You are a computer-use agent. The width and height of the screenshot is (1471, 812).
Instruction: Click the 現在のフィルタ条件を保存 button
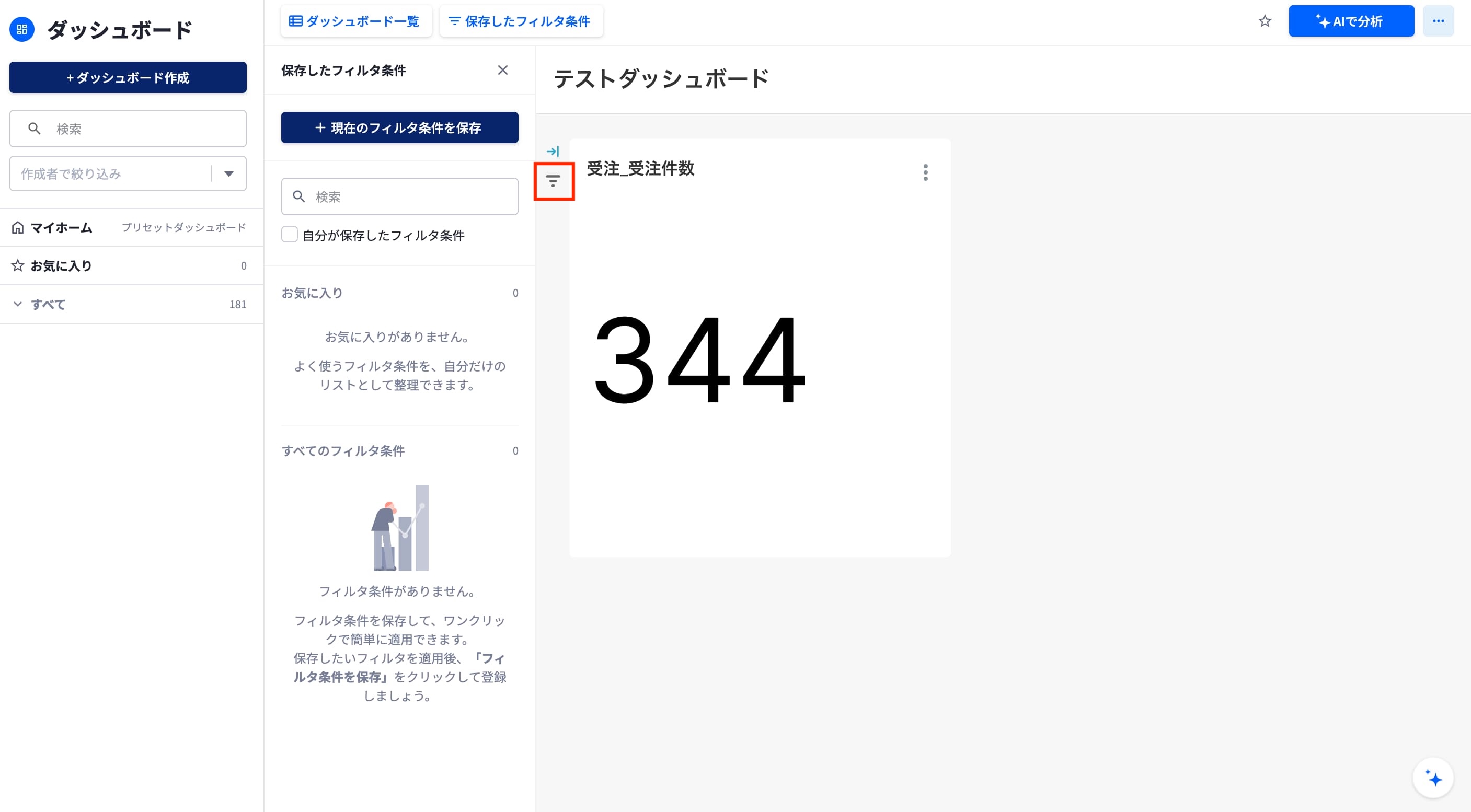click(400, 128)
